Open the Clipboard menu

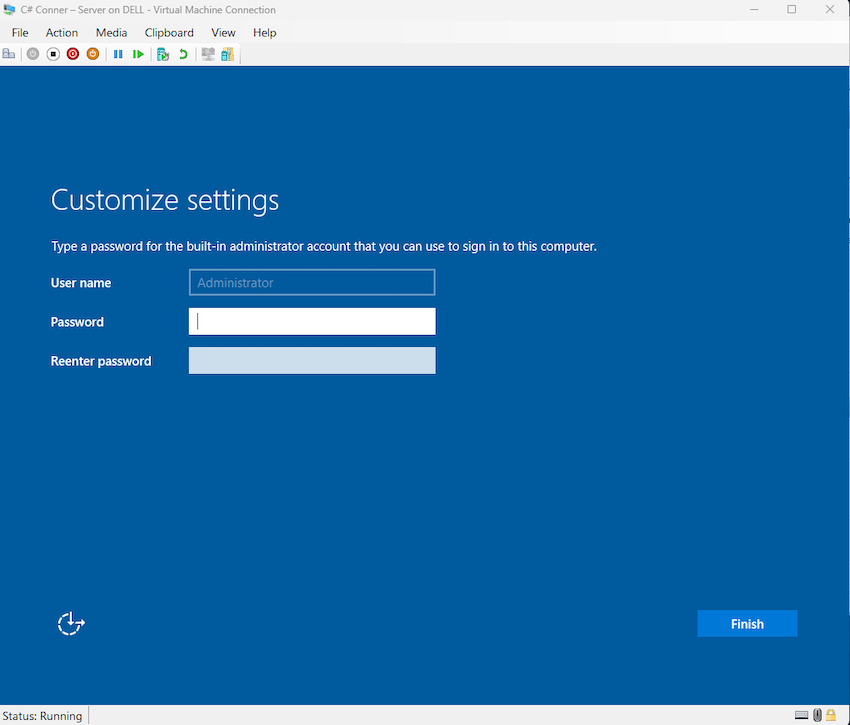pos(168,32)
